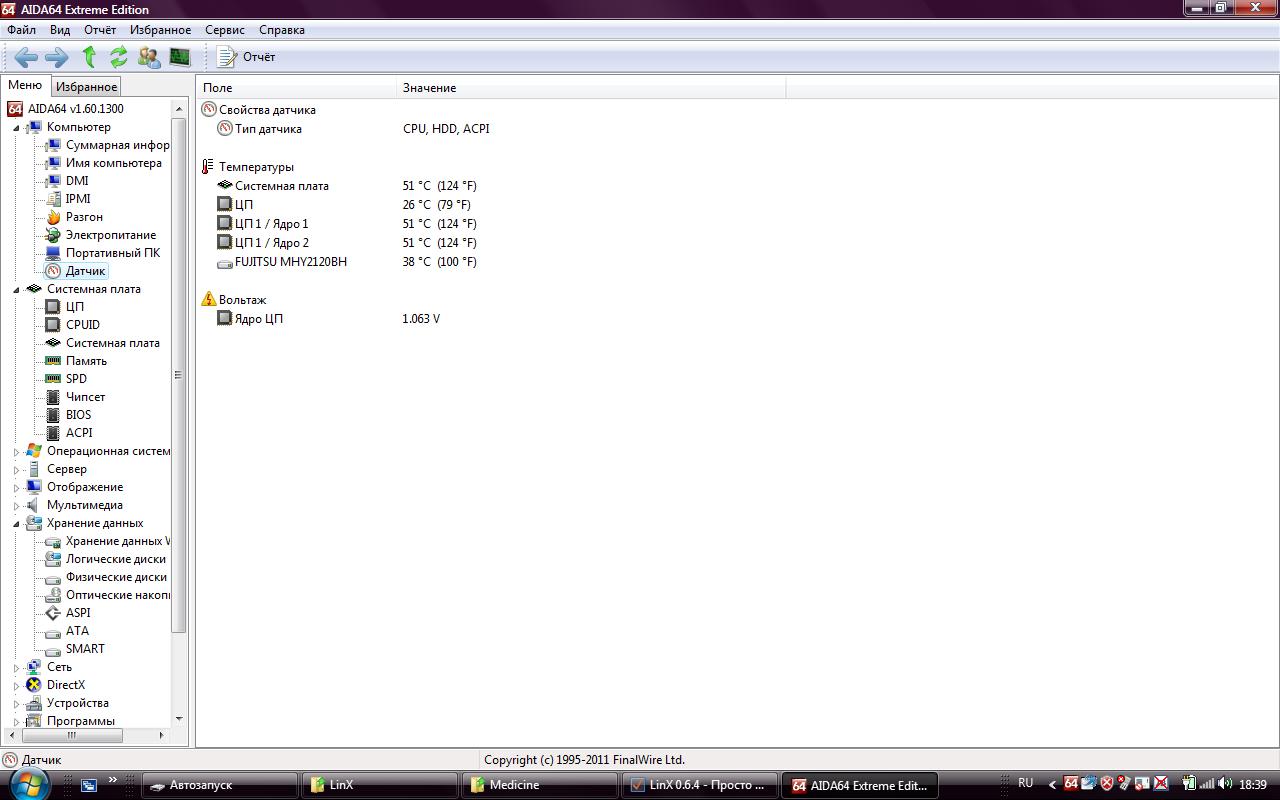Click the Память memory module icon

53,361
